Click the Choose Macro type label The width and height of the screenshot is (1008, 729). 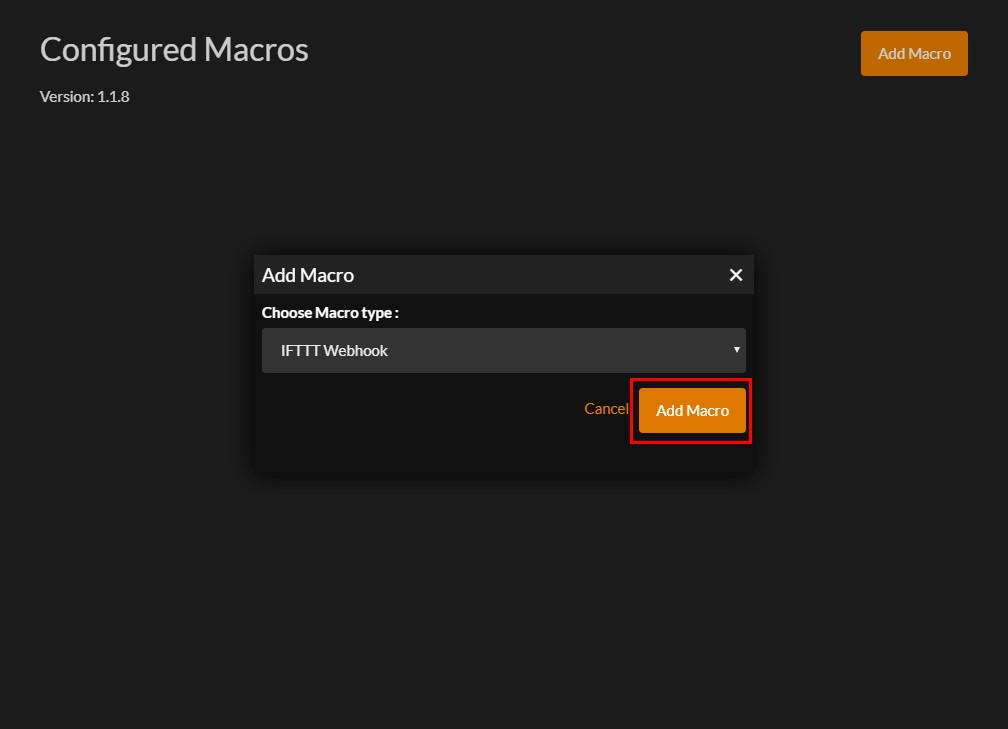pyautogui.click(x=330, y=313)
